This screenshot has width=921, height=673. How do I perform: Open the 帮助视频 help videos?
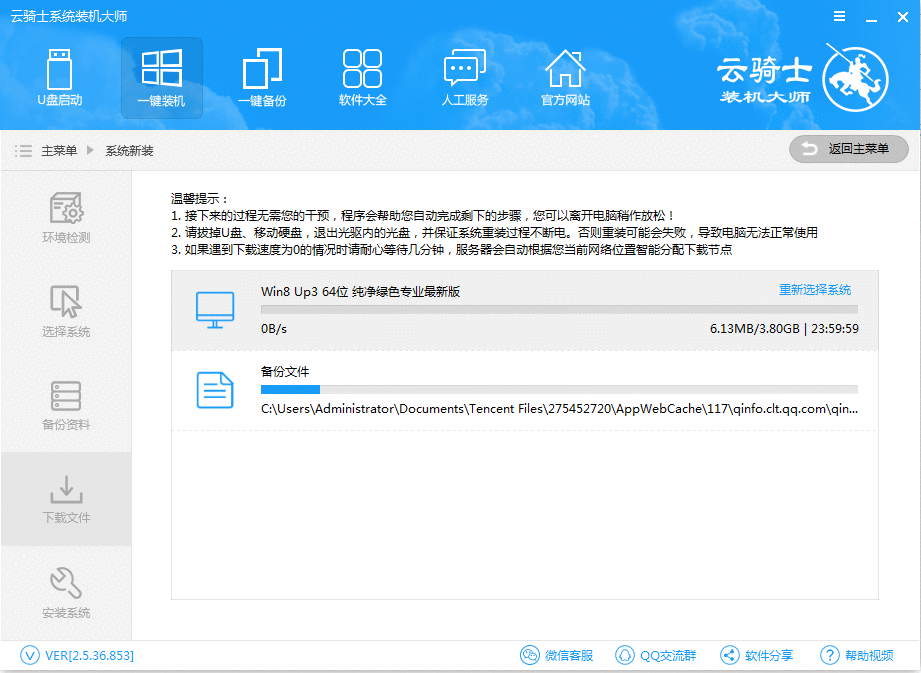[857, 655]
